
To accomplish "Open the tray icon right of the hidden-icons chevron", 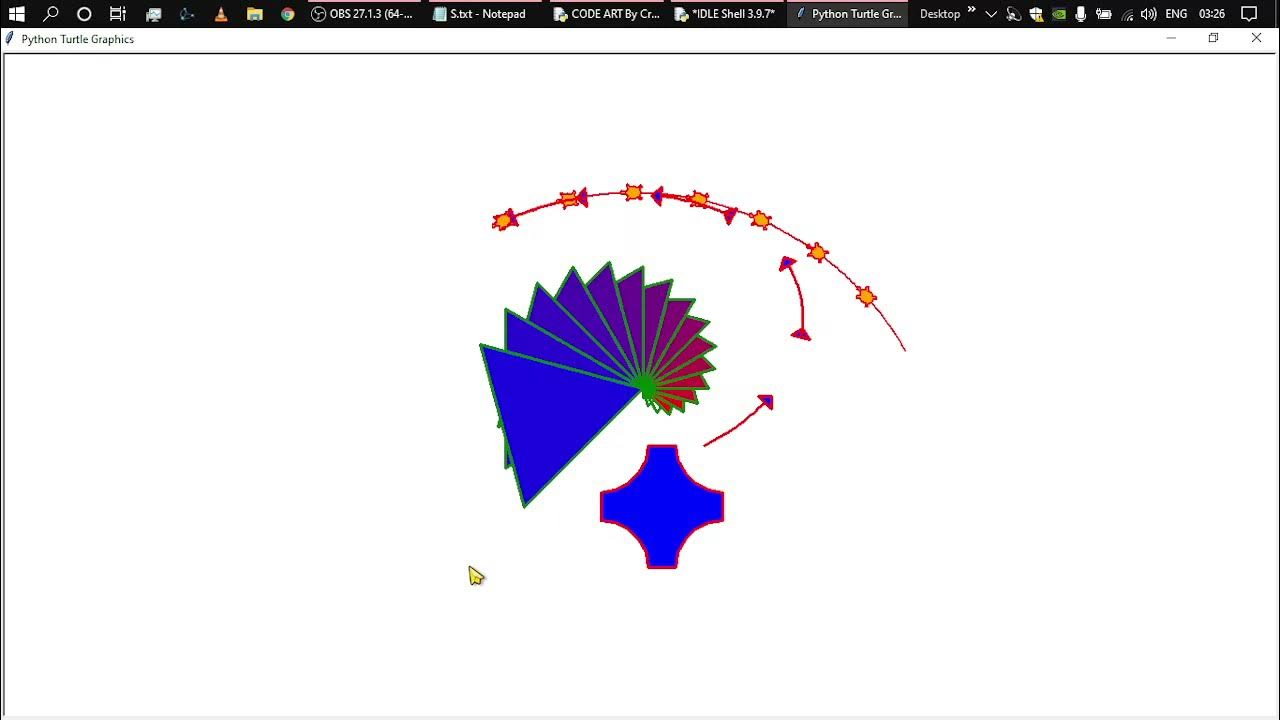I will tap(1013, 14).
